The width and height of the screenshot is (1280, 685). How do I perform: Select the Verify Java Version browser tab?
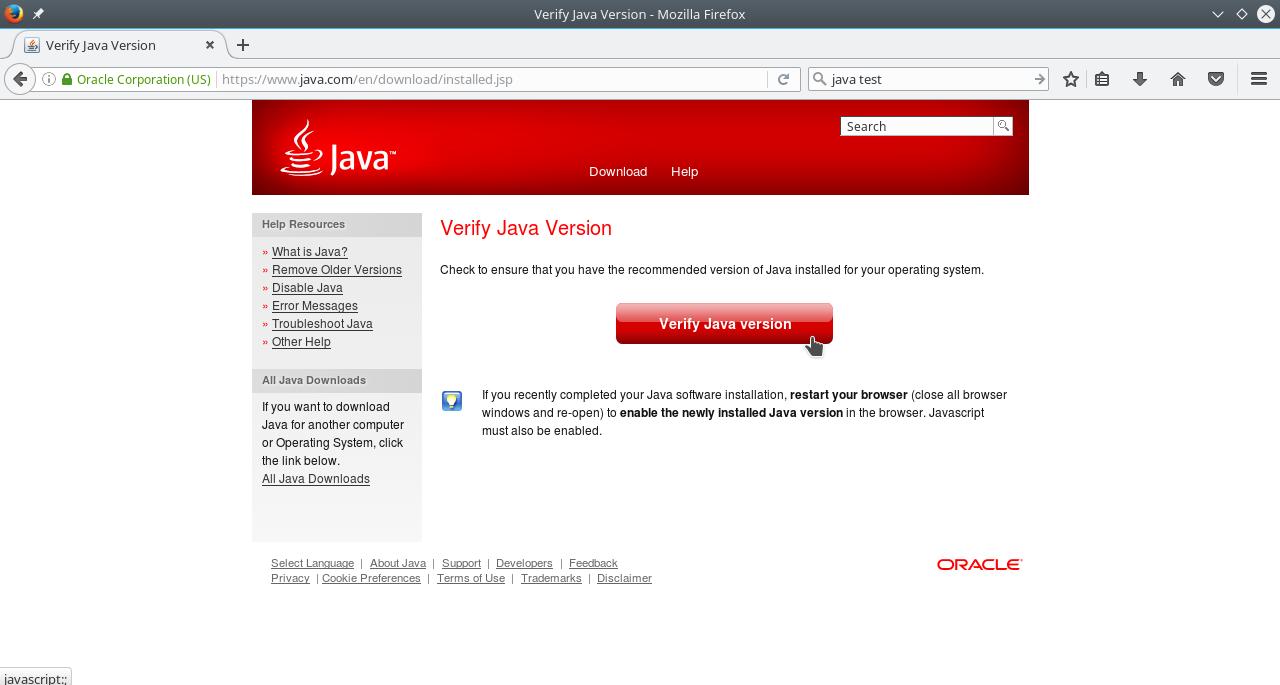coord(120,45)
